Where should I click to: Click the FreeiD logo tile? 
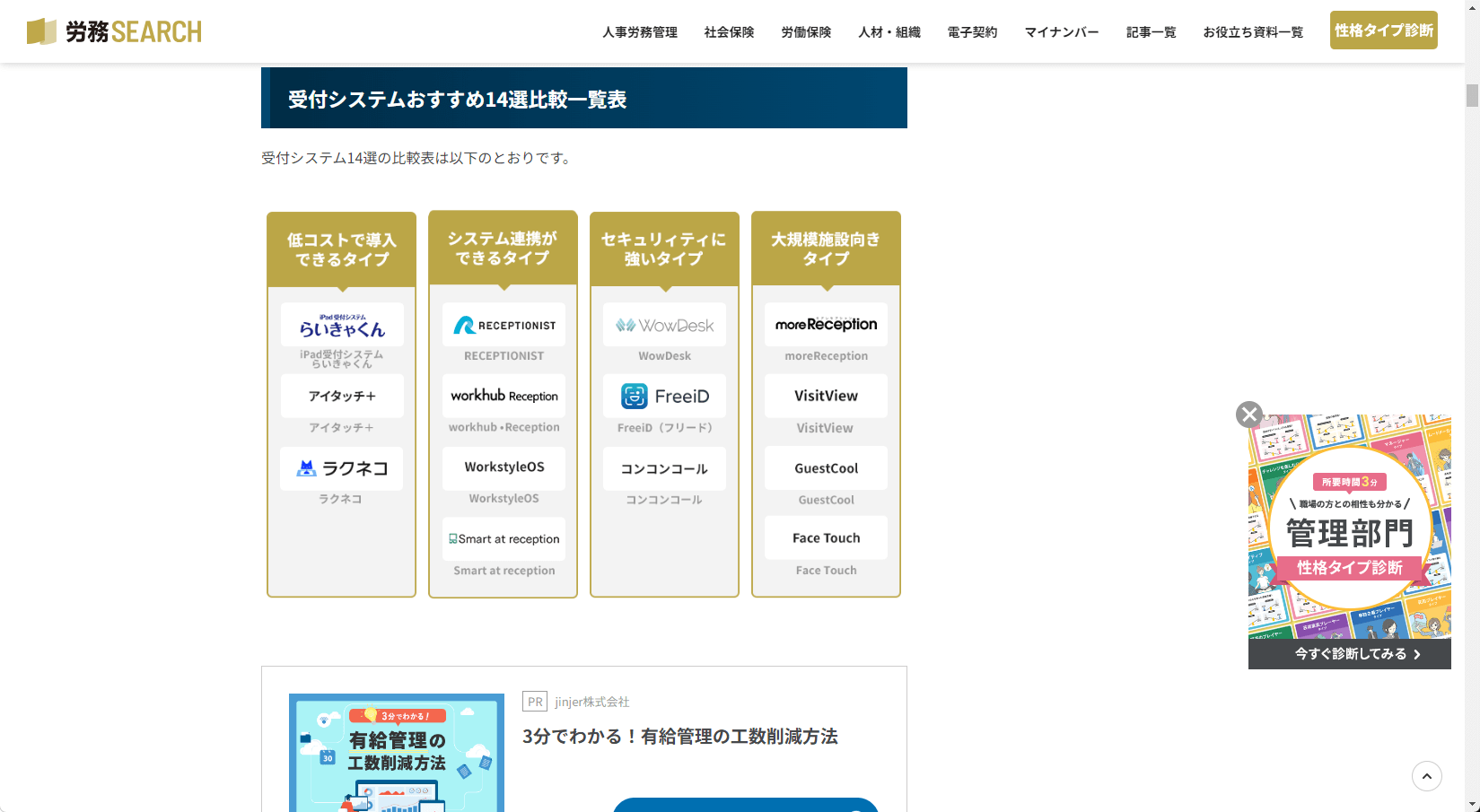click(x=664, y=396)
